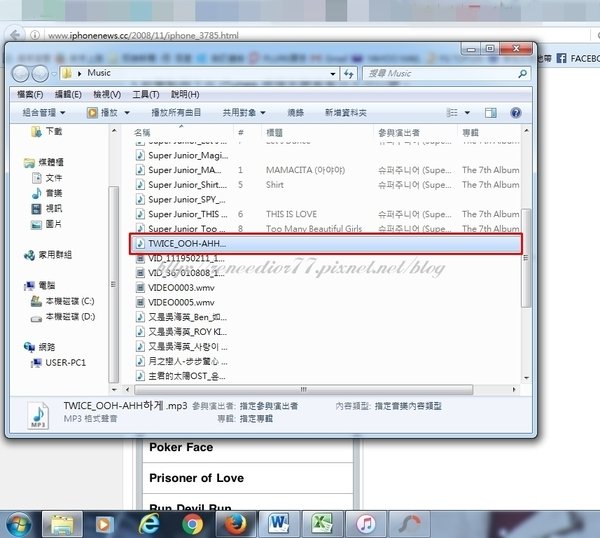Click the 播放 play button in toolbar
Screen dimensions: 600x538
pyautogui.click(x=102, y=112)
